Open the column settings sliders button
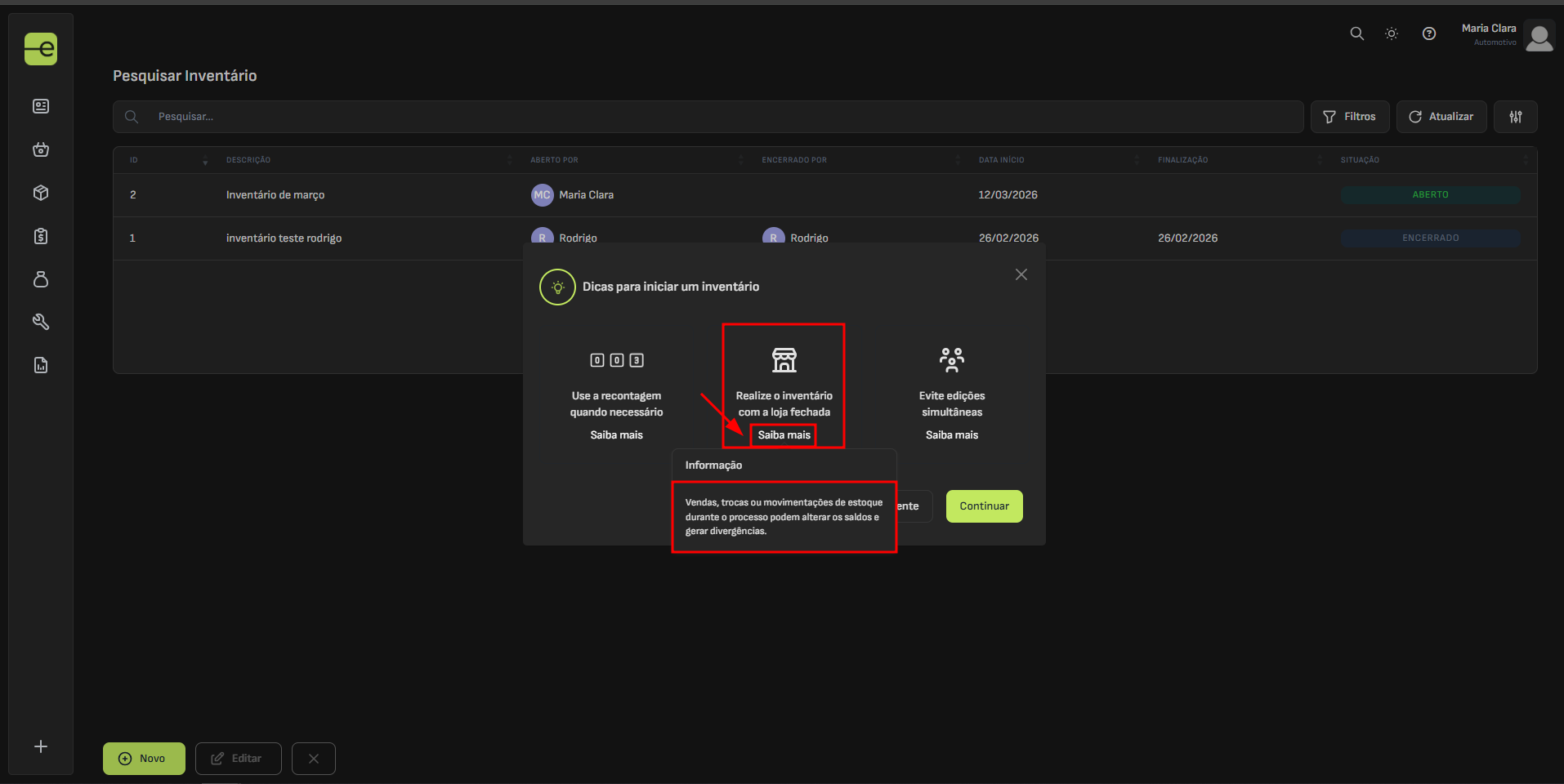Screen dimensions: 1564x784 pos(1515,117)
